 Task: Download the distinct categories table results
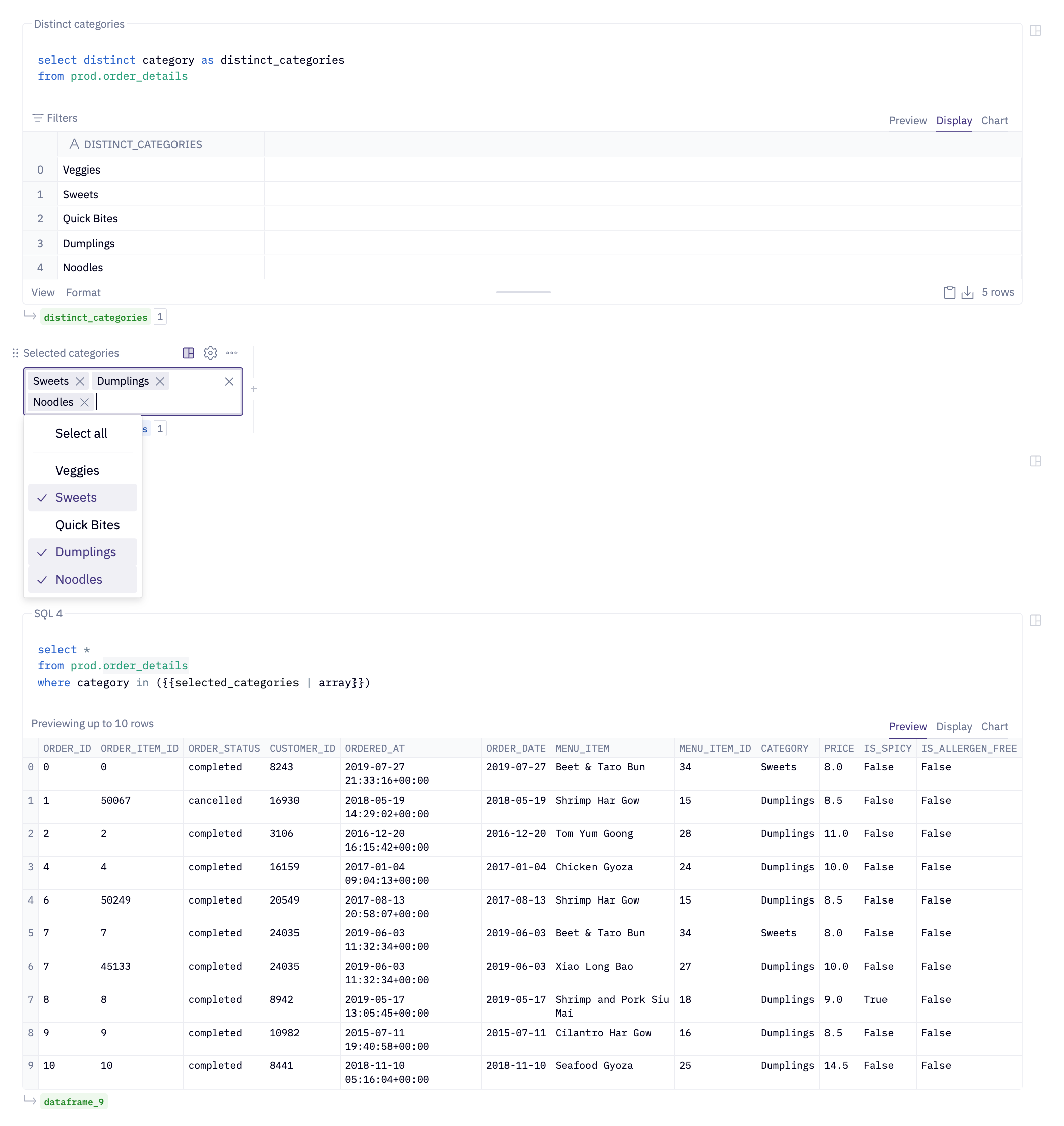(x=967, y=292)
